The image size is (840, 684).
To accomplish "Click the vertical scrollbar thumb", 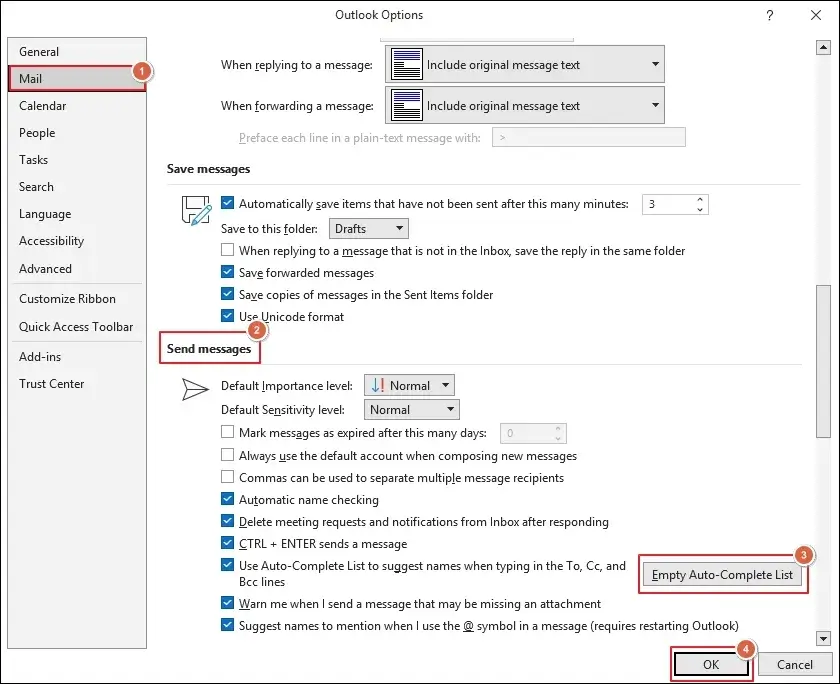I will pyautogui.click(x=823, y=362).
